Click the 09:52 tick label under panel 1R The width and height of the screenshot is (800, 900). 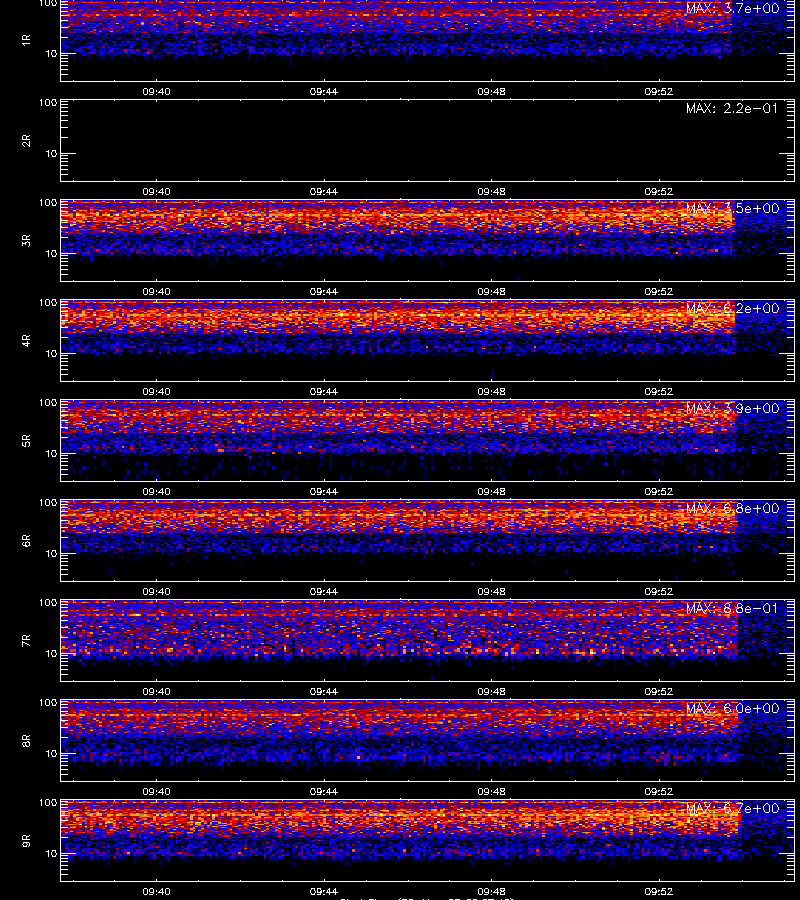[x=658, y=92]
